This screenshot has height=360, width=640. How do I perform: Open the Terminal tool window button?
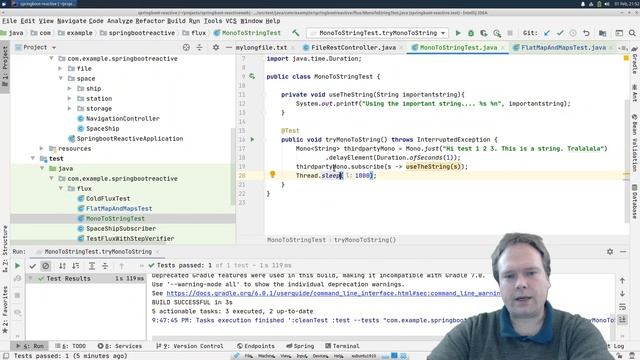point(342,346)
